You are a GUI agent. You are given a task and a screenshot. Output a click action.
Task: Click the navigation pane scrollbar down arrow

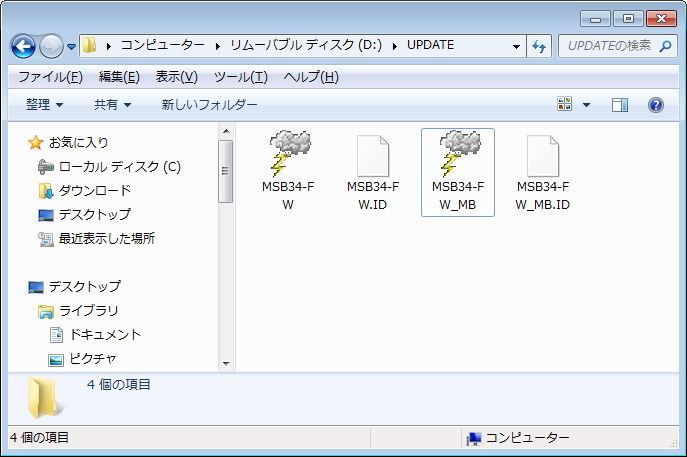[226, 363]
